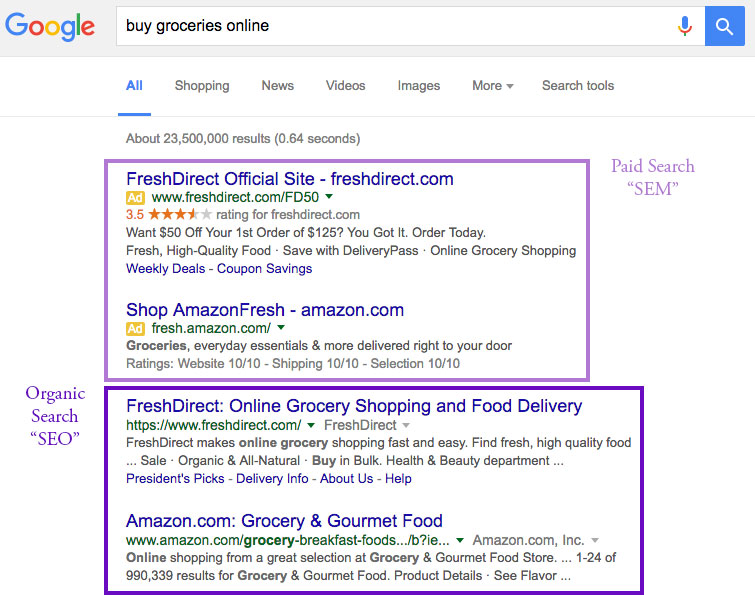Activate voice search microphone icon
The width and height of the screenshot is (755, 595).
[x=685, y=26]
